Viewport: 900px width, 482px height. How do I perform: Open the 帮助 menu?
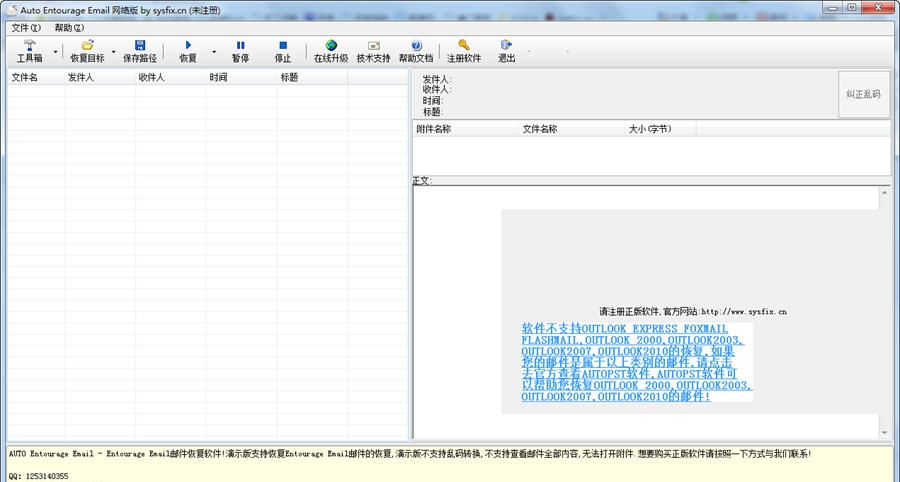(69, 28)
